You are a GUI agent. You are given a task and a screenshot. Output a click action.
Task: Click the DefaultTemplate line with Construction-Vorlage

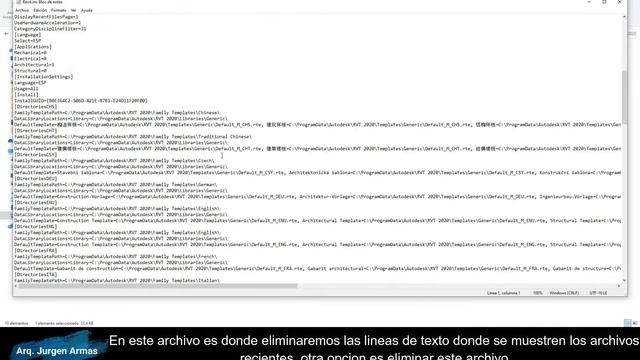(x=318, y=197)
